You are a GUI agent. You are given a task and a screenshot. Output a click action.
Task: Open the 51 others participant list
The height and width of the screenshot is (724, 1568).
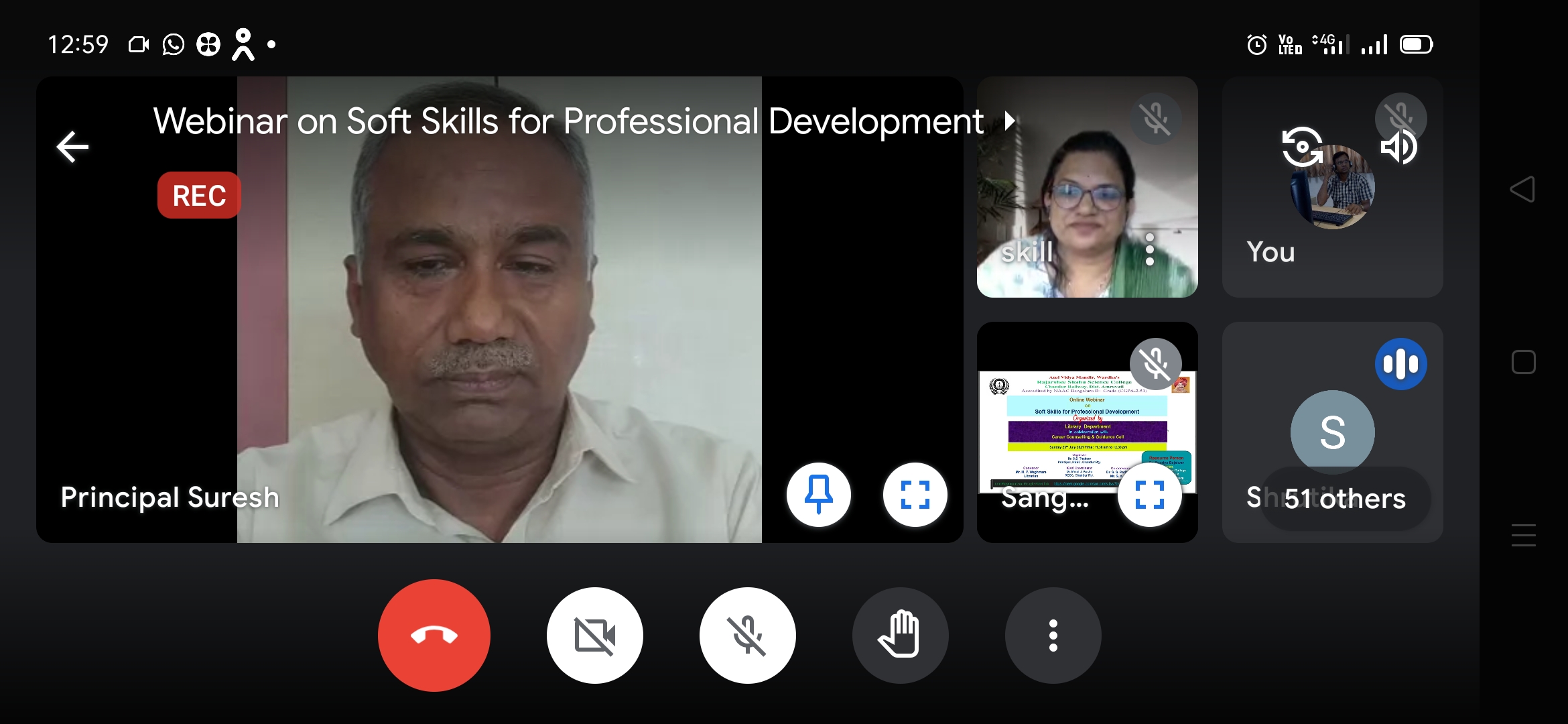1345,498
